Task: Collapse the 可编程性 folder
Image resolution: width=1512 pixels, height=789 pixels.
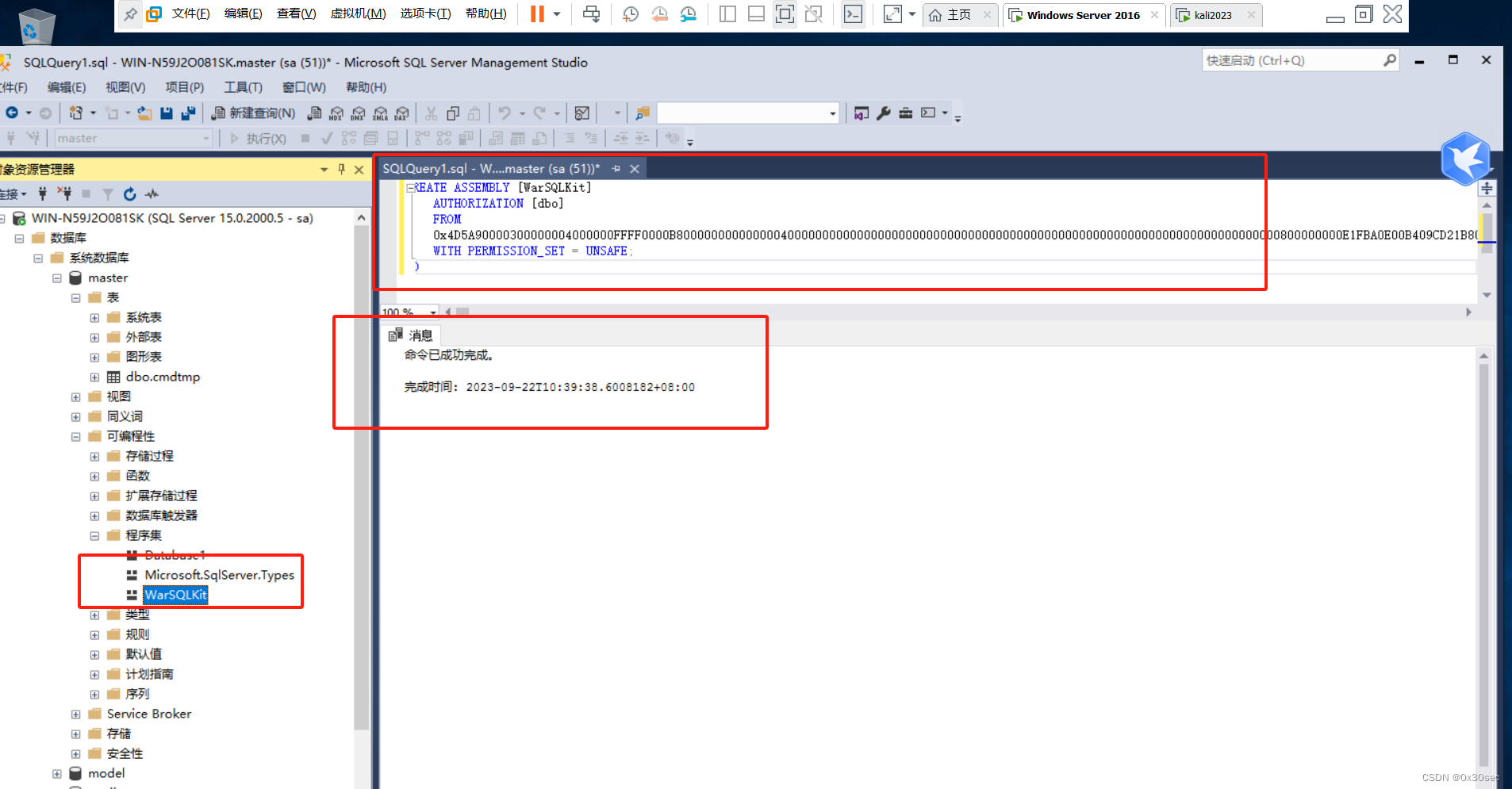Action: (x=76, y=437)
